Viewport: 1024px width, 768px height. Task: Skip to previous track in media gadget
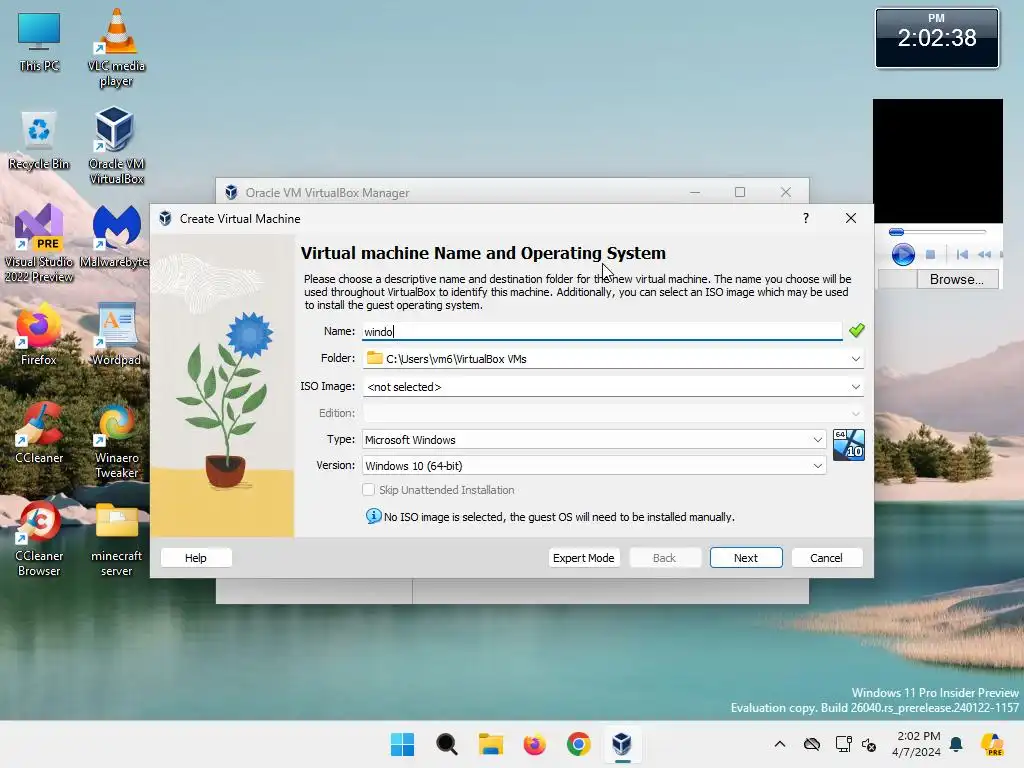(x=962, y=254)
